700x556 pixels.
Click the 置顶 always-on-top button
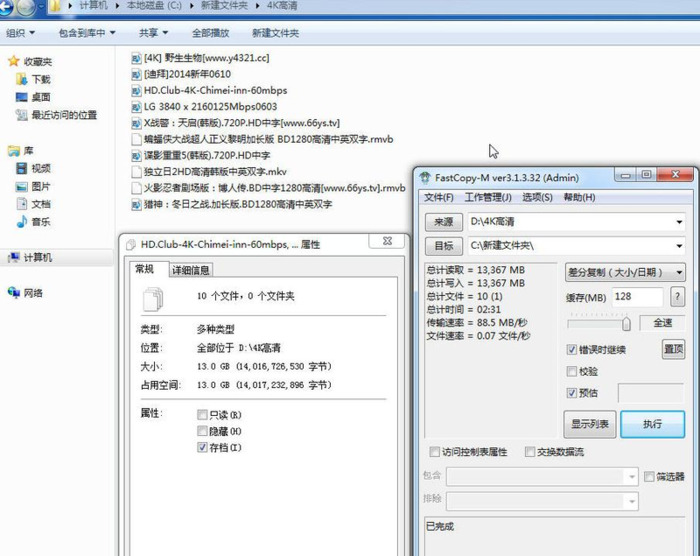coord(673,349)
